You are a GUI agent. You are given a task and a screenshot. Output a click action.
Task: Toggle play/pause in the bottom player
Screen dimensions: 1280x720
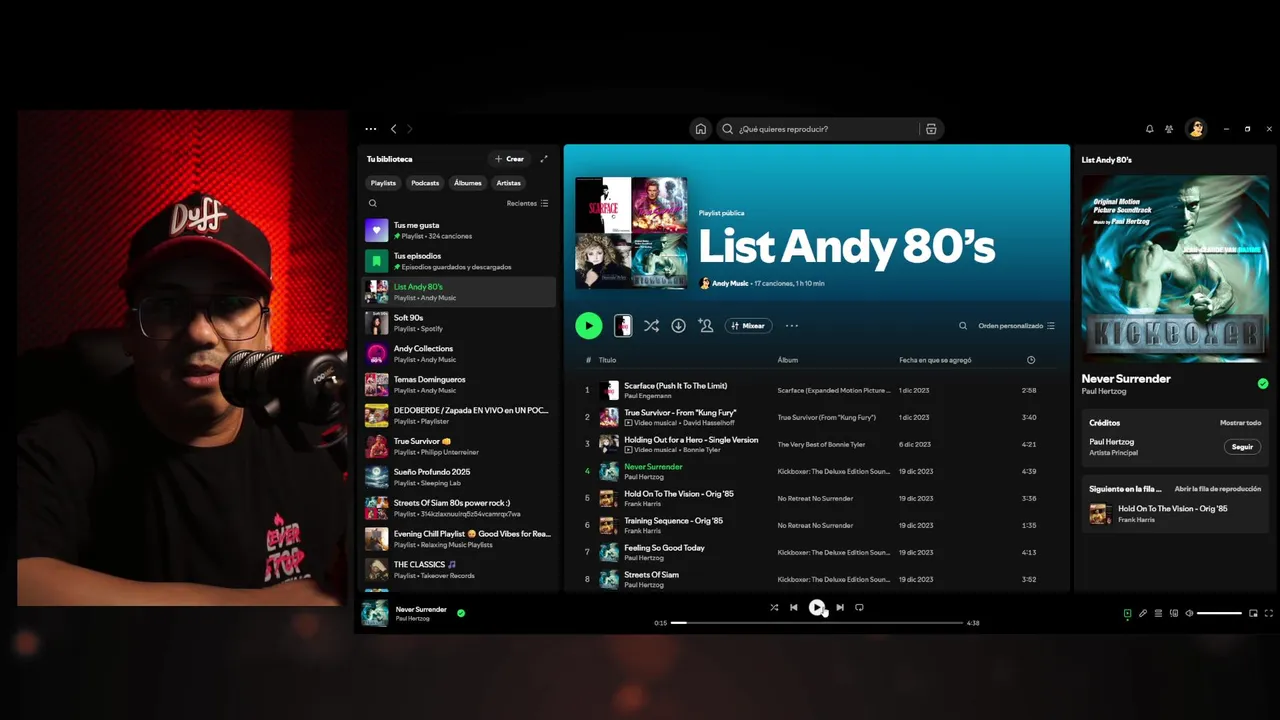pyautogui.click(x=817, y=607)
